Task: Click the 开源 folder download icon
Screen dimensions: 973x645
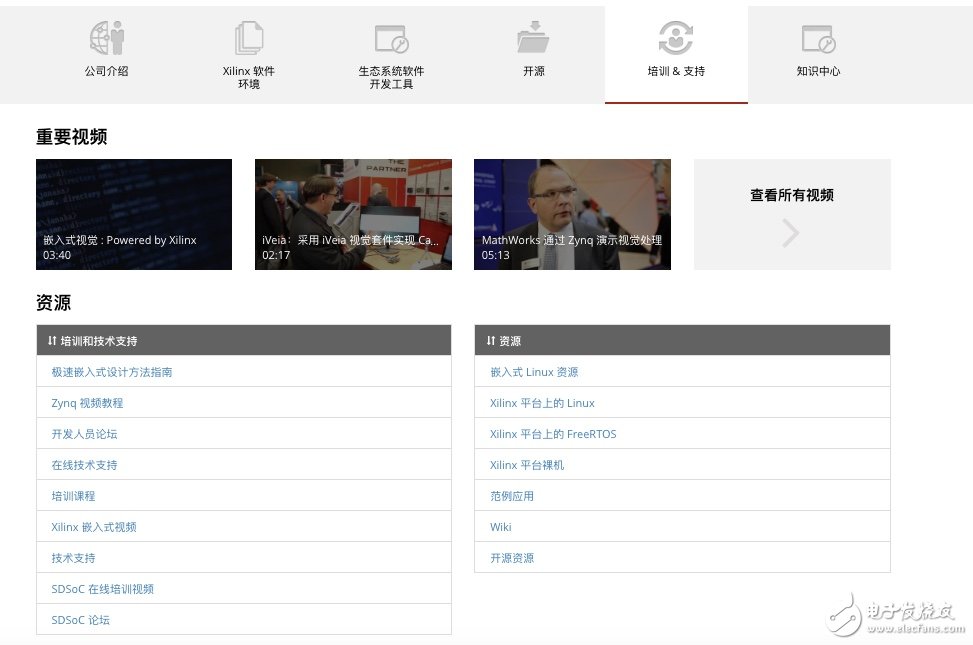Action: [x=534, y=37]
